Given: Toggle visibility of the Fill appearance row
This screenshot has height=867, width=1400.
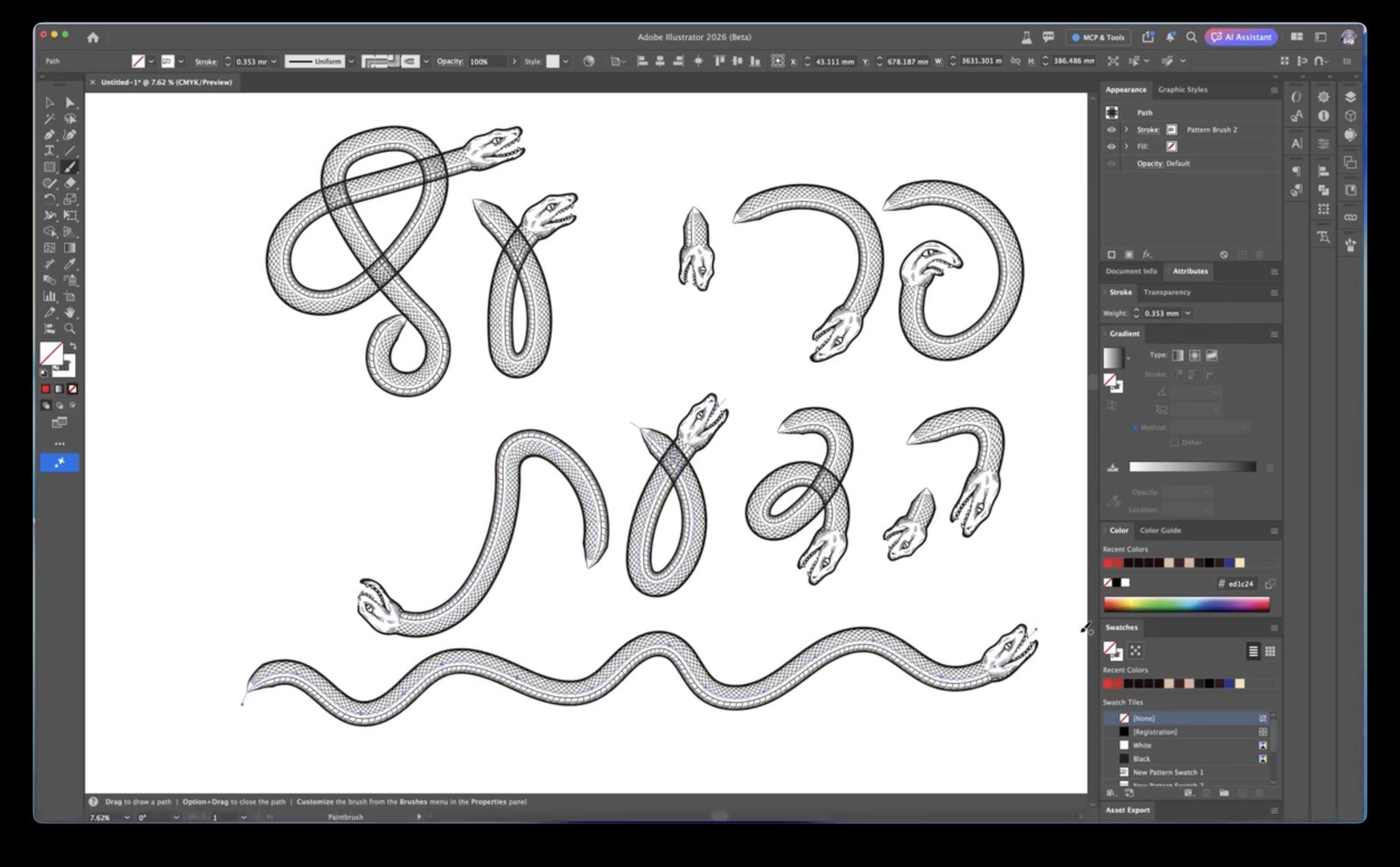Looking at the screenshot, I should (x=1111, y=146).
